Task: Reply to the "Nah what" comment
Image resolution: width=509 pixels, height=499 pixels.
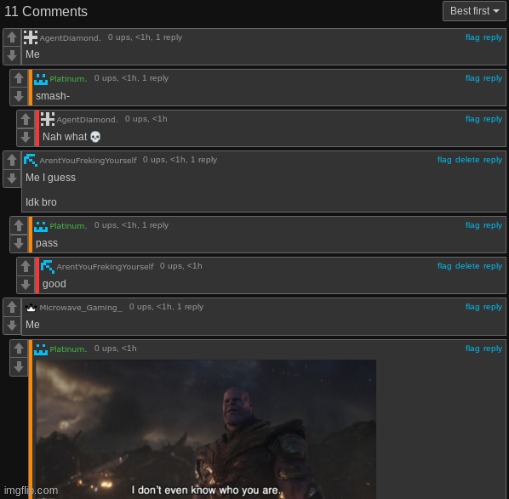Action: click(492, 119)
